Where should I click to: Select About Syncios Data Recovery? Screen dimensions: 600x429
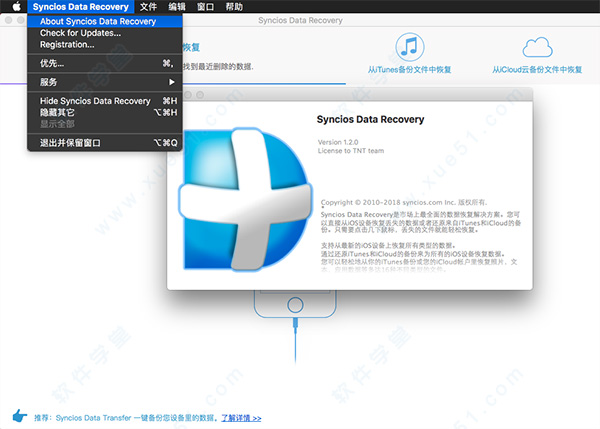click(x=105, y=21)
